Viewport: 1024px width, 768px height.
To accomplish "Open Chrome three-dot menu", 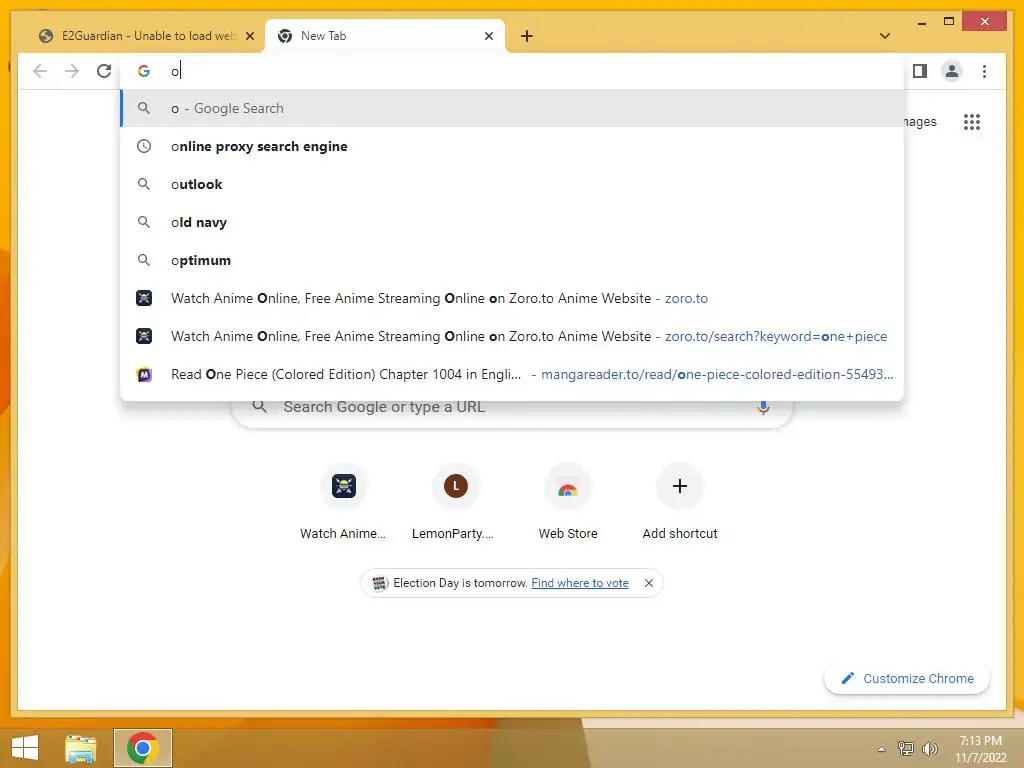I will (984, 71).
